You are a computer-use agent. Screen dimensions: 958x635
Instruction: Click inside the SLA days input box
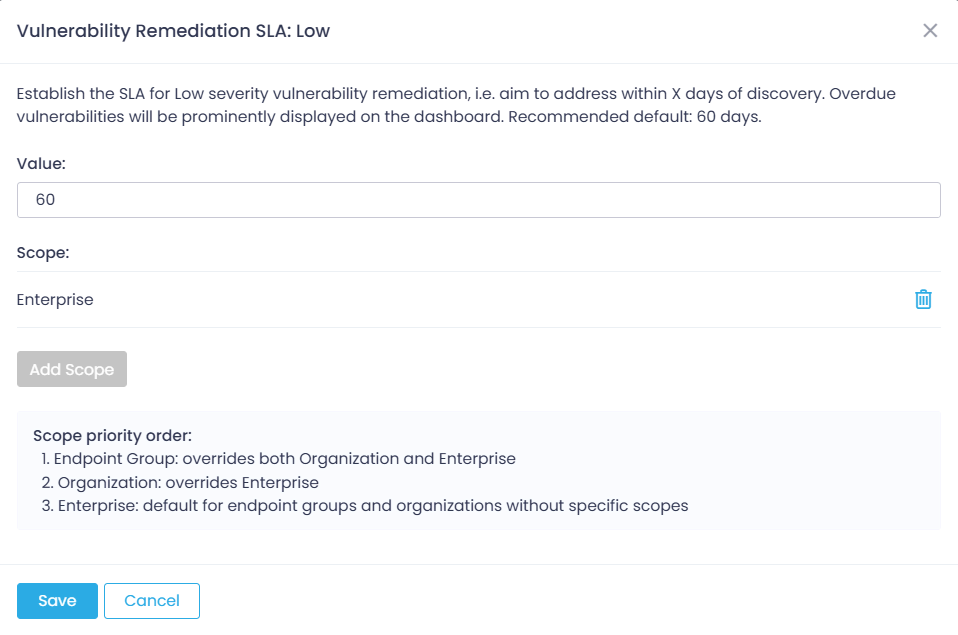pyautogui.click(x=478, y=199)
